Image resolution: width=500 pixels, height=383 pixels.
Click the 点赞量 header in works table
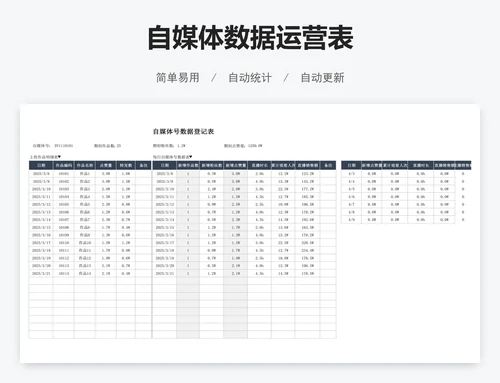coord(106,165)
